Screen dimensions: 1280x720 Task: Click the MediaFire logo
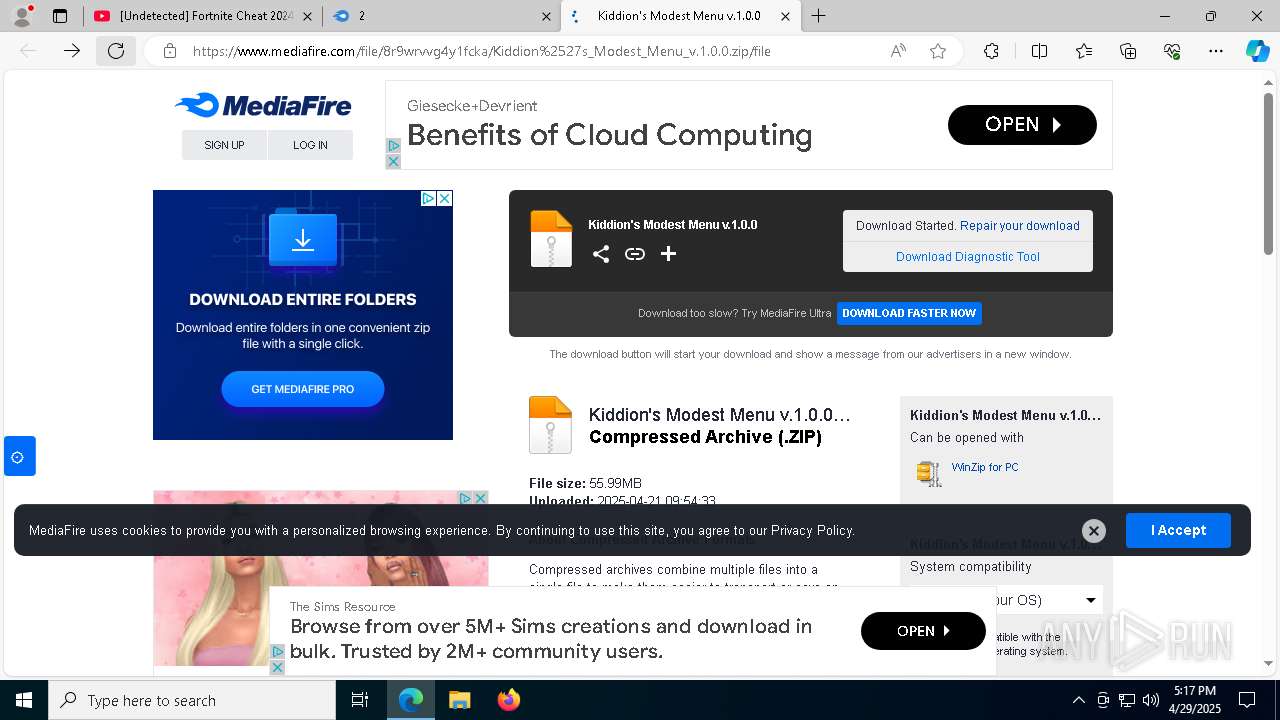click(x=263, y=105)
